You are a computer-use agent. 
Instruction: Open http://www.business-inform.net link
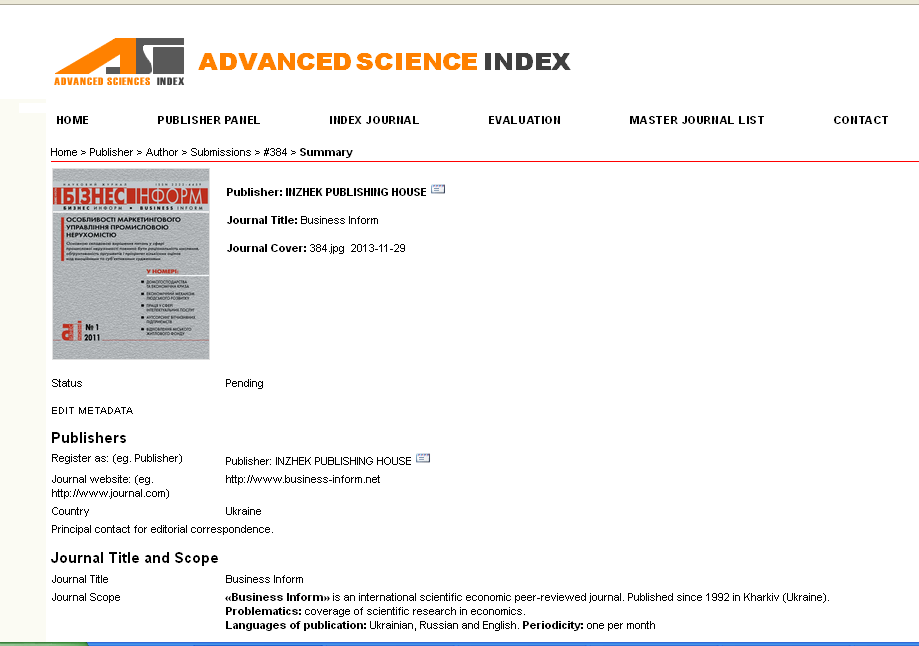pyautogui.click(x=302, y=480)
